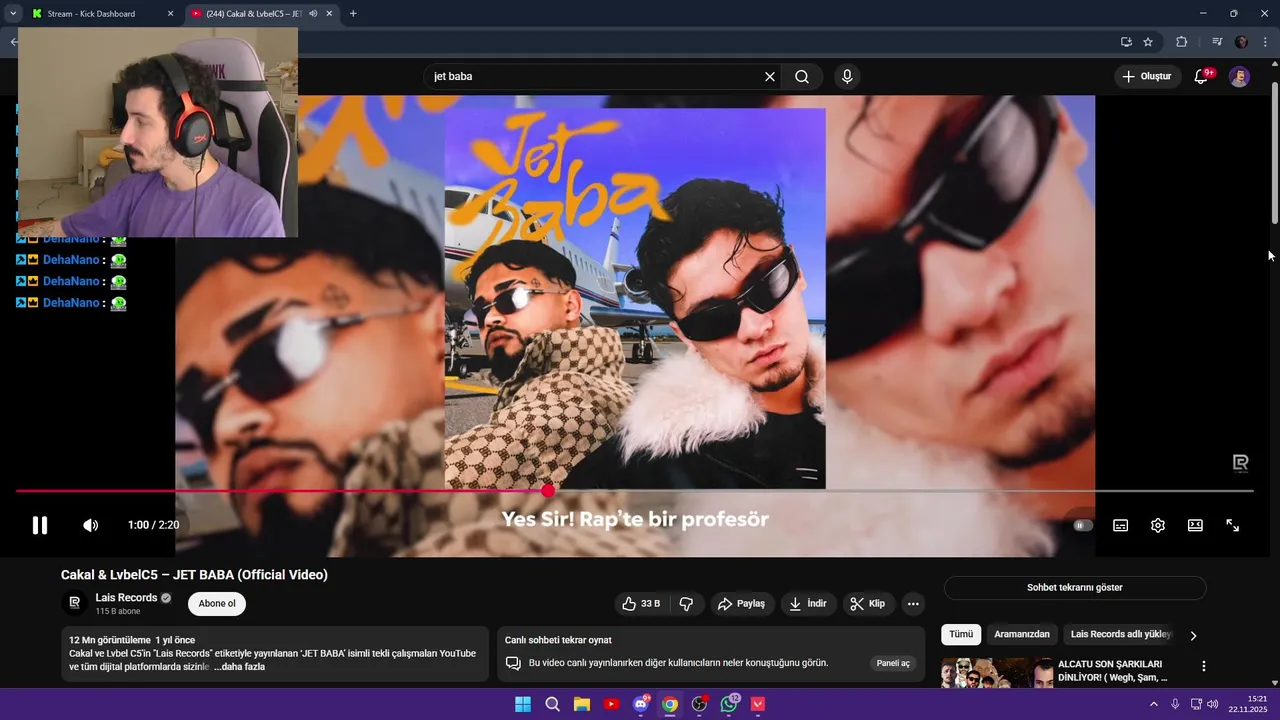Select the Aramanızdan filter chip
The height and width of the screenshot is (720, 1280).
[x=1022, y=634]
